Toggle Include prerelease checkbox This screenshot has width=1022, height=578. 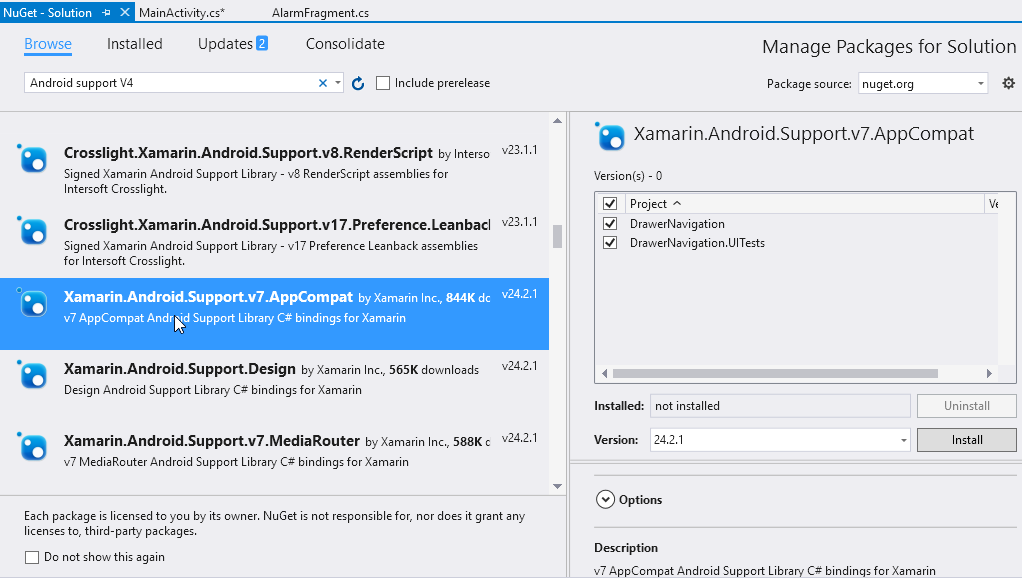(x=383, y=83)
